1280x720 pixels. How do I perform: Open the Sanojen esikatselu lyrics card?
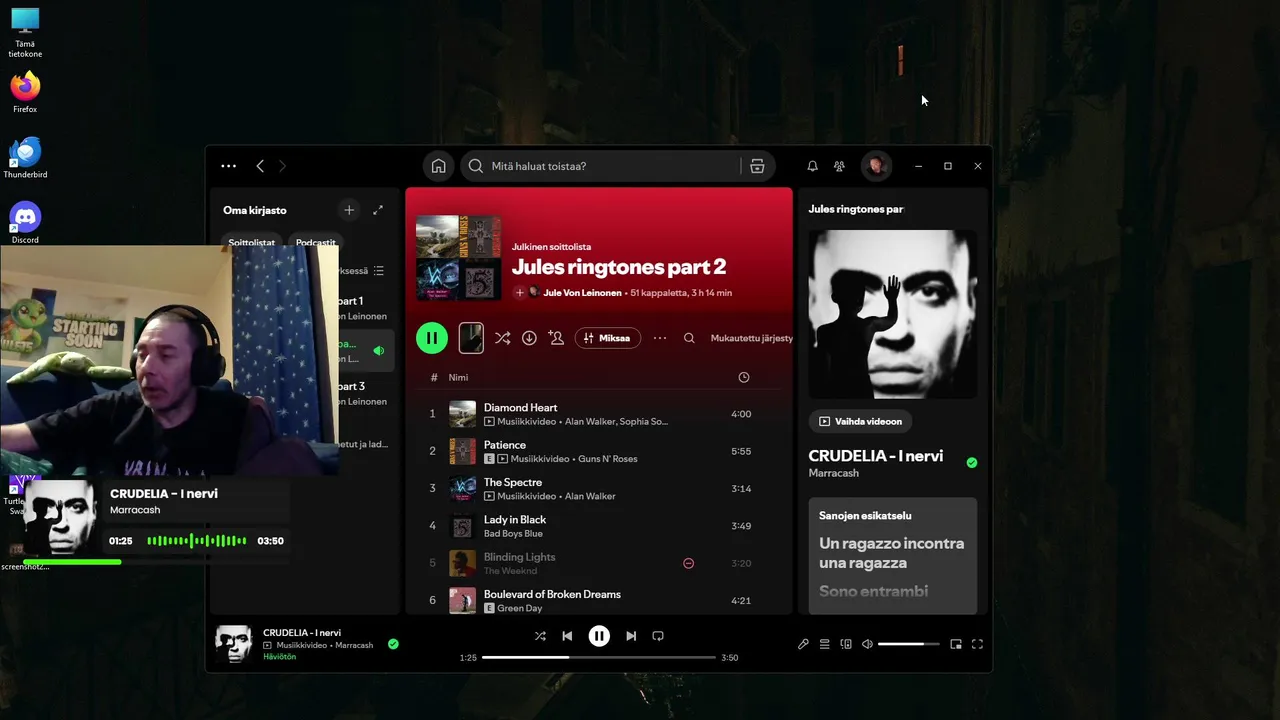coord(893,556)
